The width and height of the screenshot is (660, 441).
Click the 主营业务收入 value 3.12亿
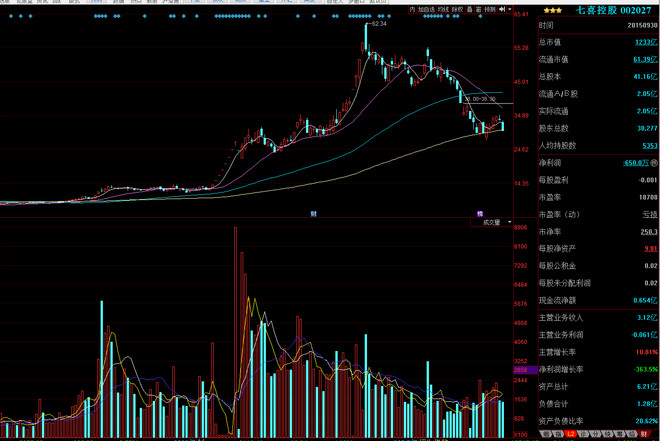point(647,318)
